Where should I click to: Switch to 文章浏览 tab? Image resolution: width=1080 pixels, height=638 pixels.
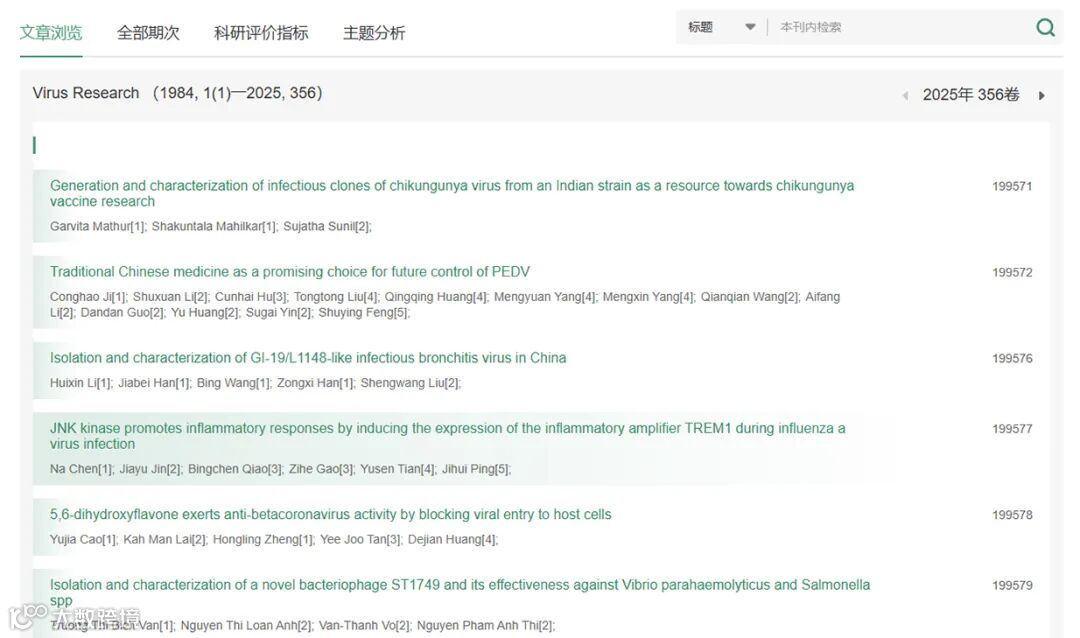point(51,32)
